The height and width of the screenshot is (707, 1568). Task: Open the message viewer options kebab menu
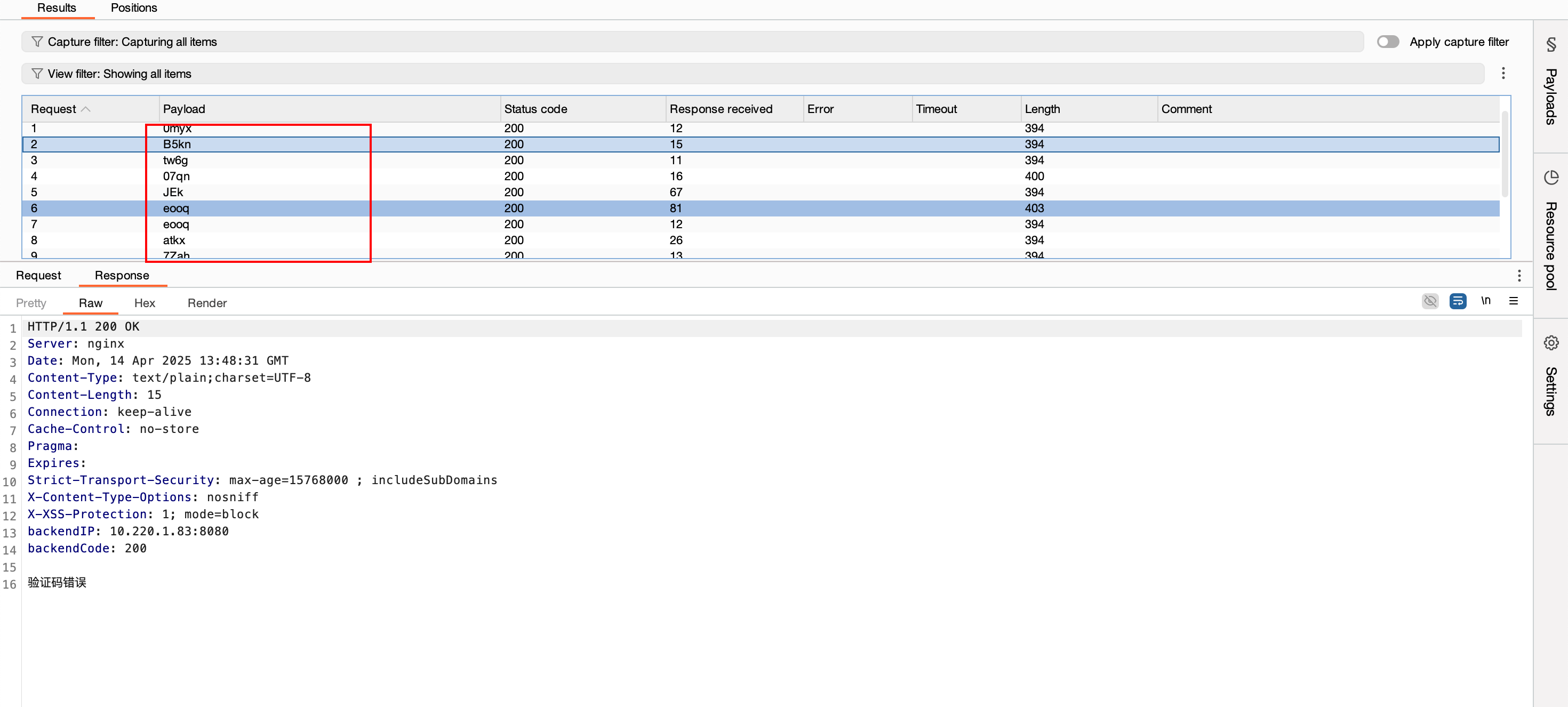(1519, 276)
